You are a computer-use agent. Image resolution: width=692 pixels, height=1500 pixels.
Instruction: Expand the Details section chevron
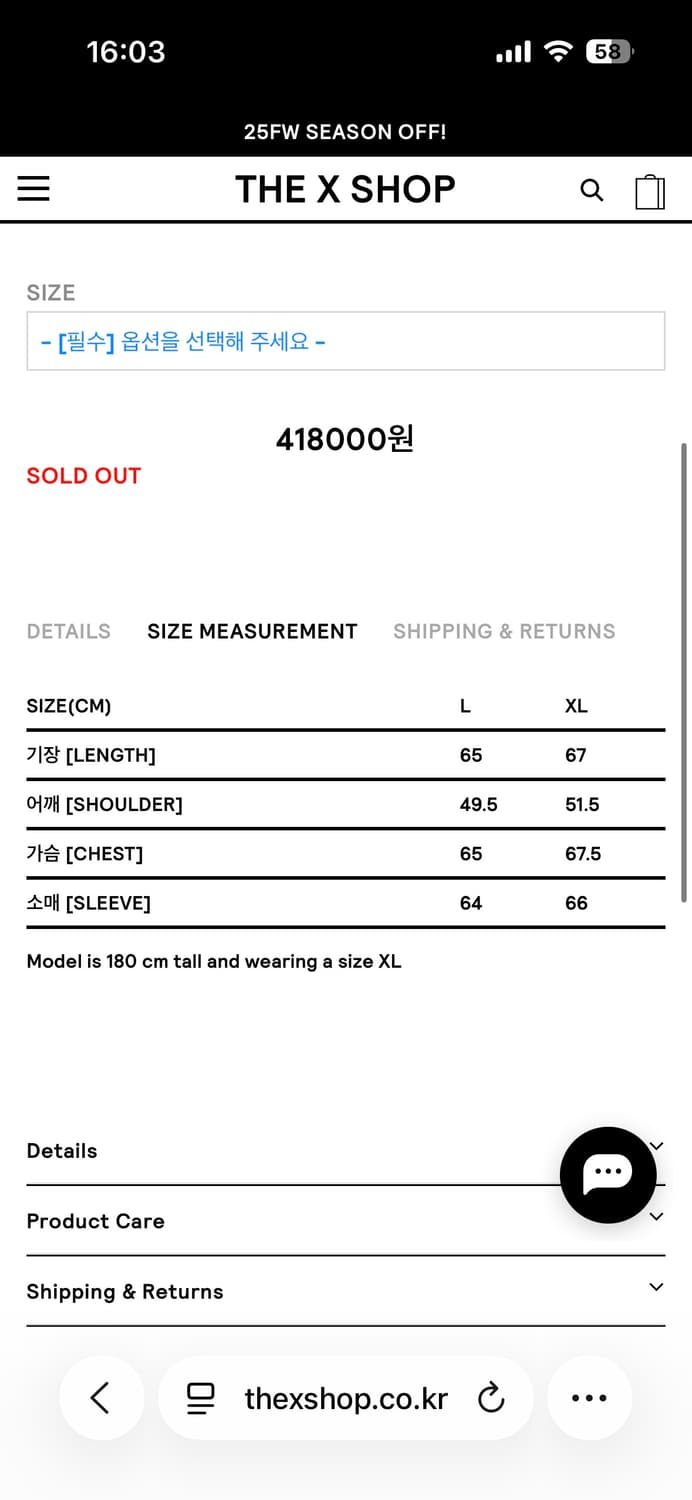click(x=655, y=1146)
